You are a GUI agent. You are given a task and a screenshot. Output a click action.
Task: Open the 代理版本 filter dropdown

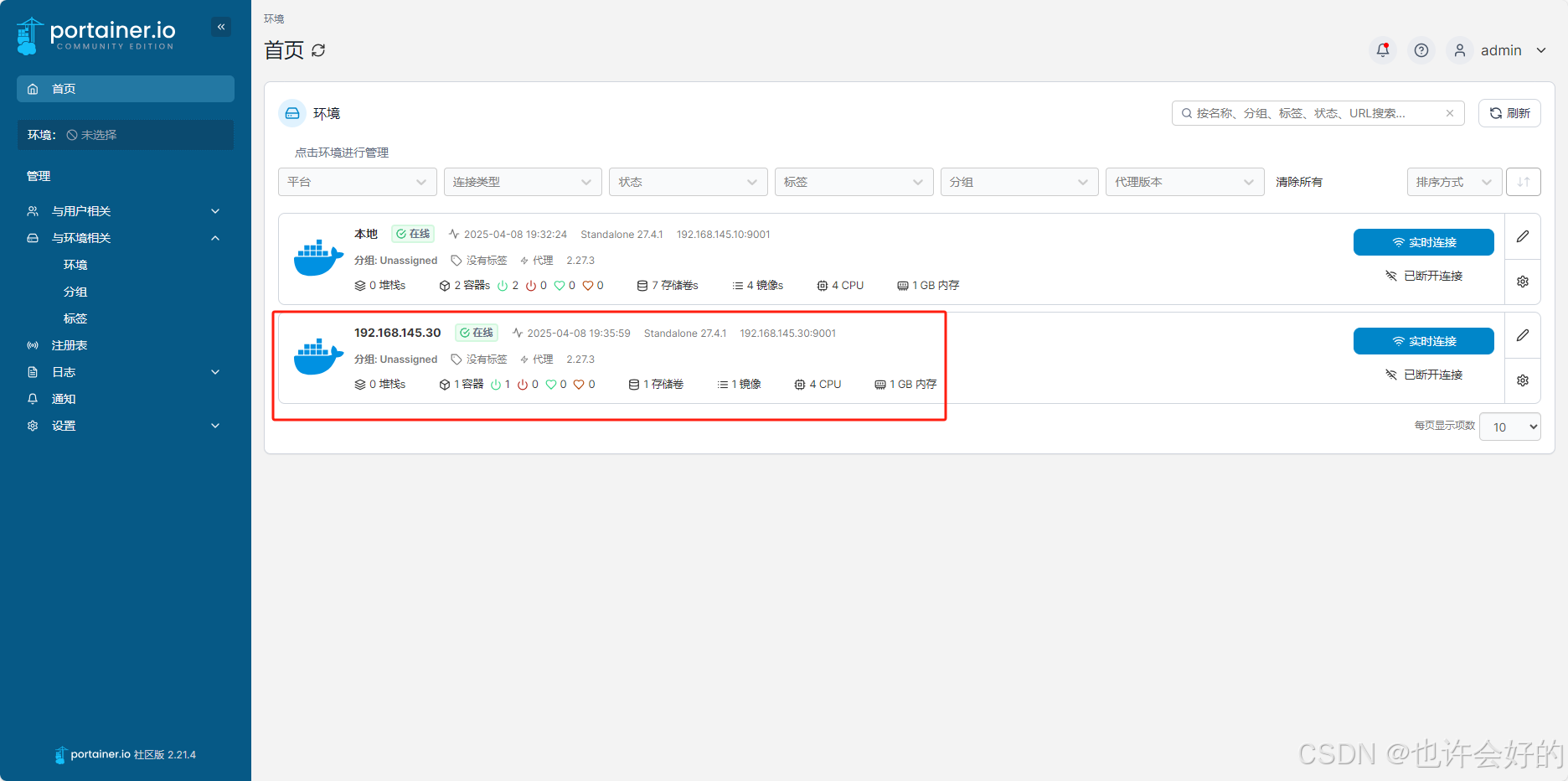1185,182
